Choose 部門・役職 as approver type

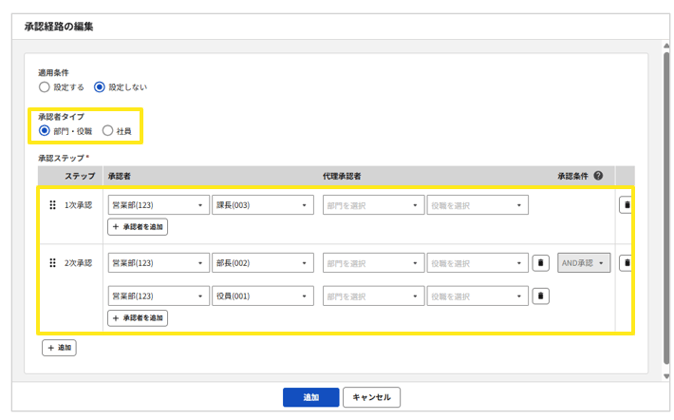click(44, 131)
